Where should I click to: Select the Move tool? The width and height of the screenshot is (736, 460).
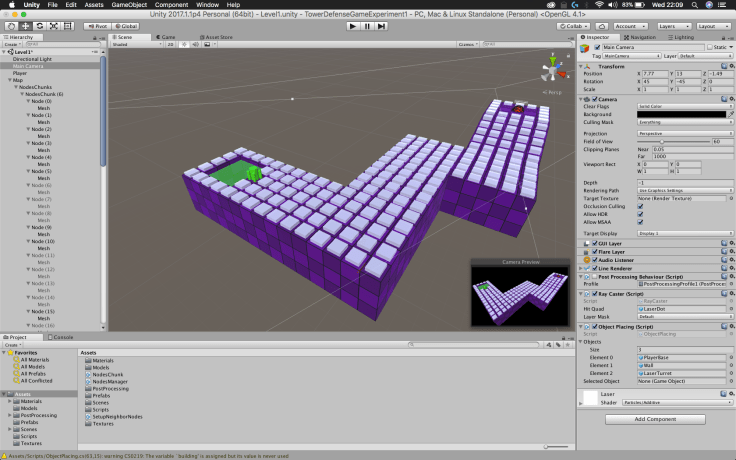point(24,26)
